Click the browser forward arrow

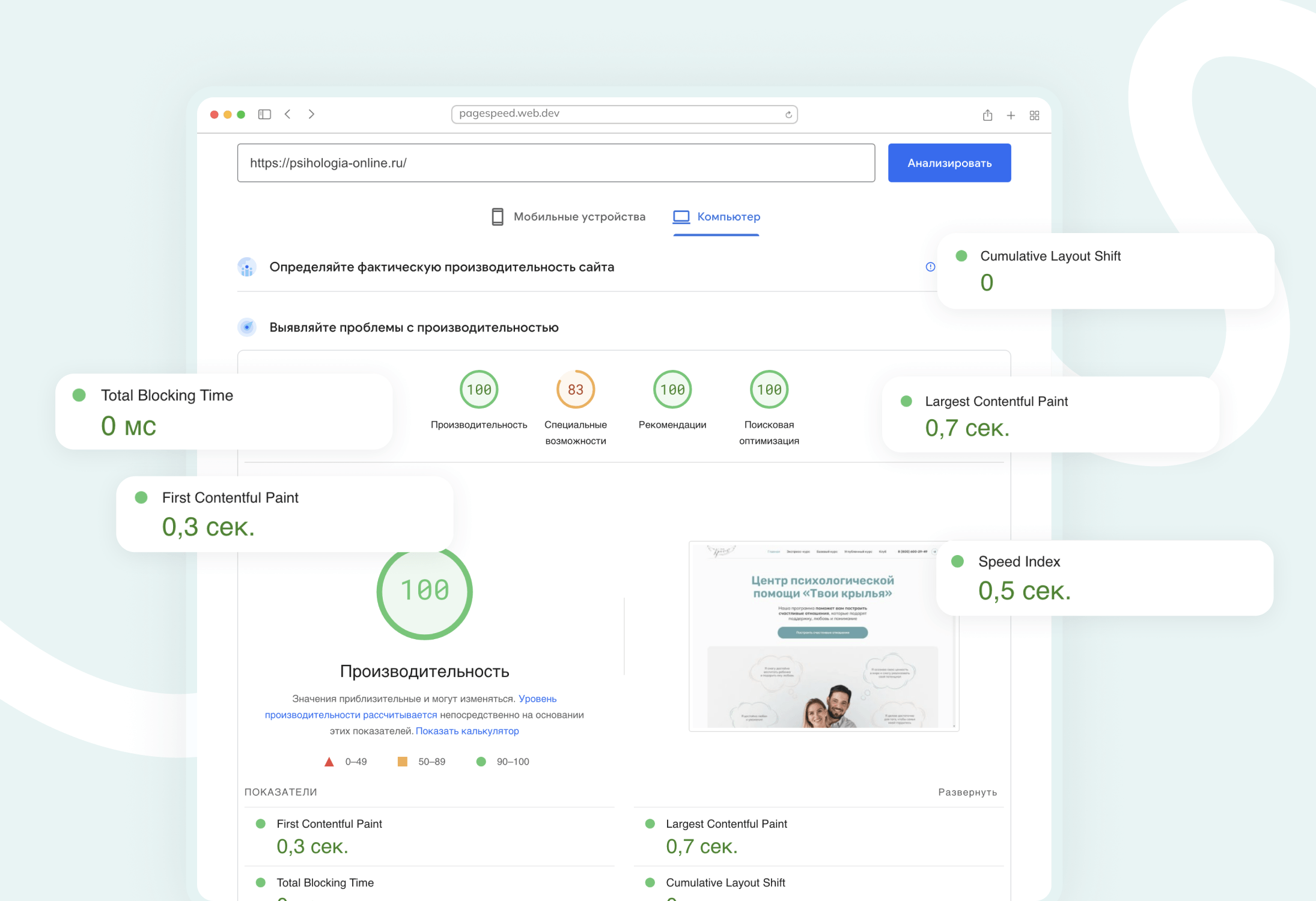click(311, 114)
